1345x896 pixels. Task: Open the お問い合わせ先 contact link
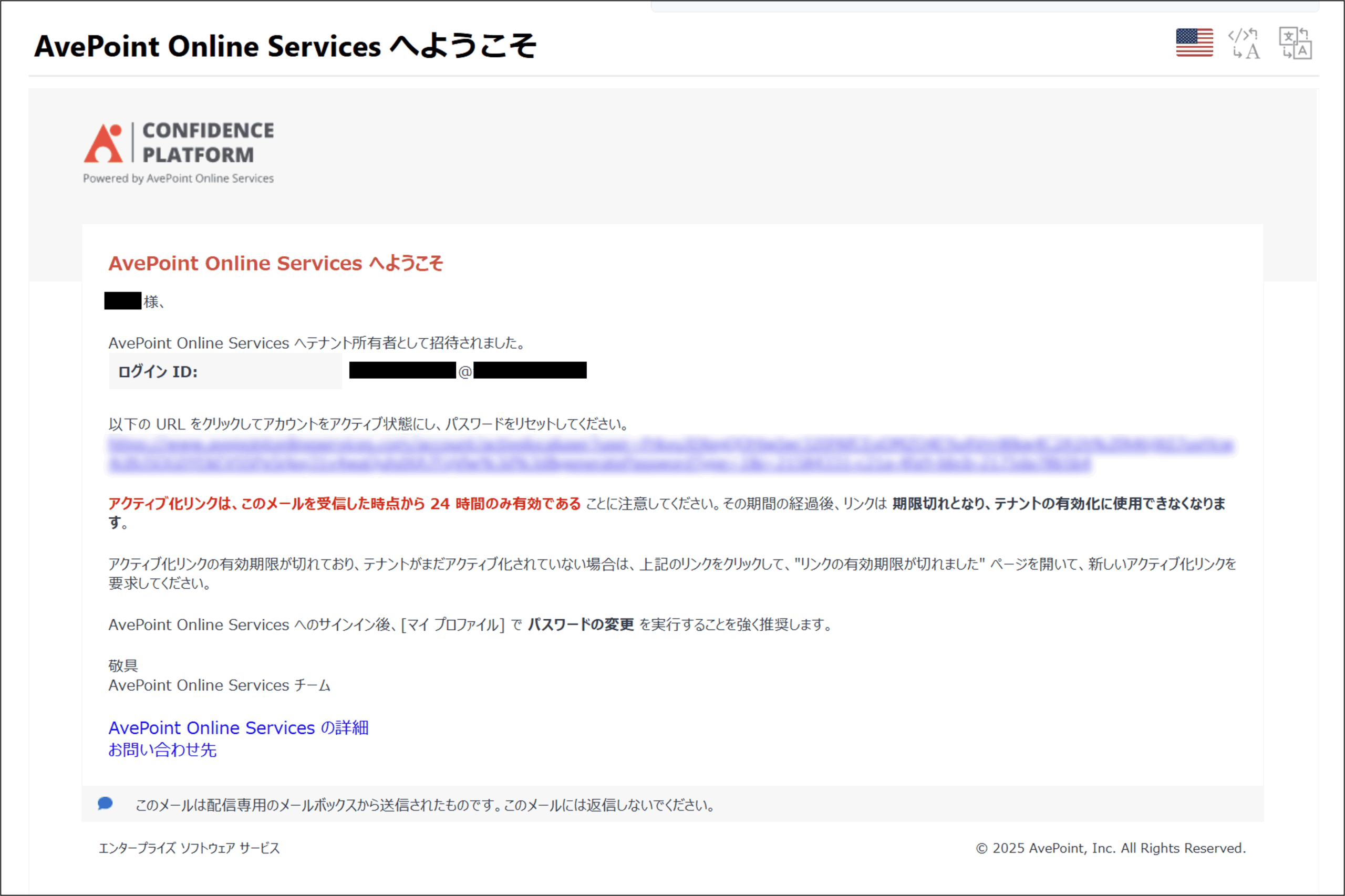point(162,749)
